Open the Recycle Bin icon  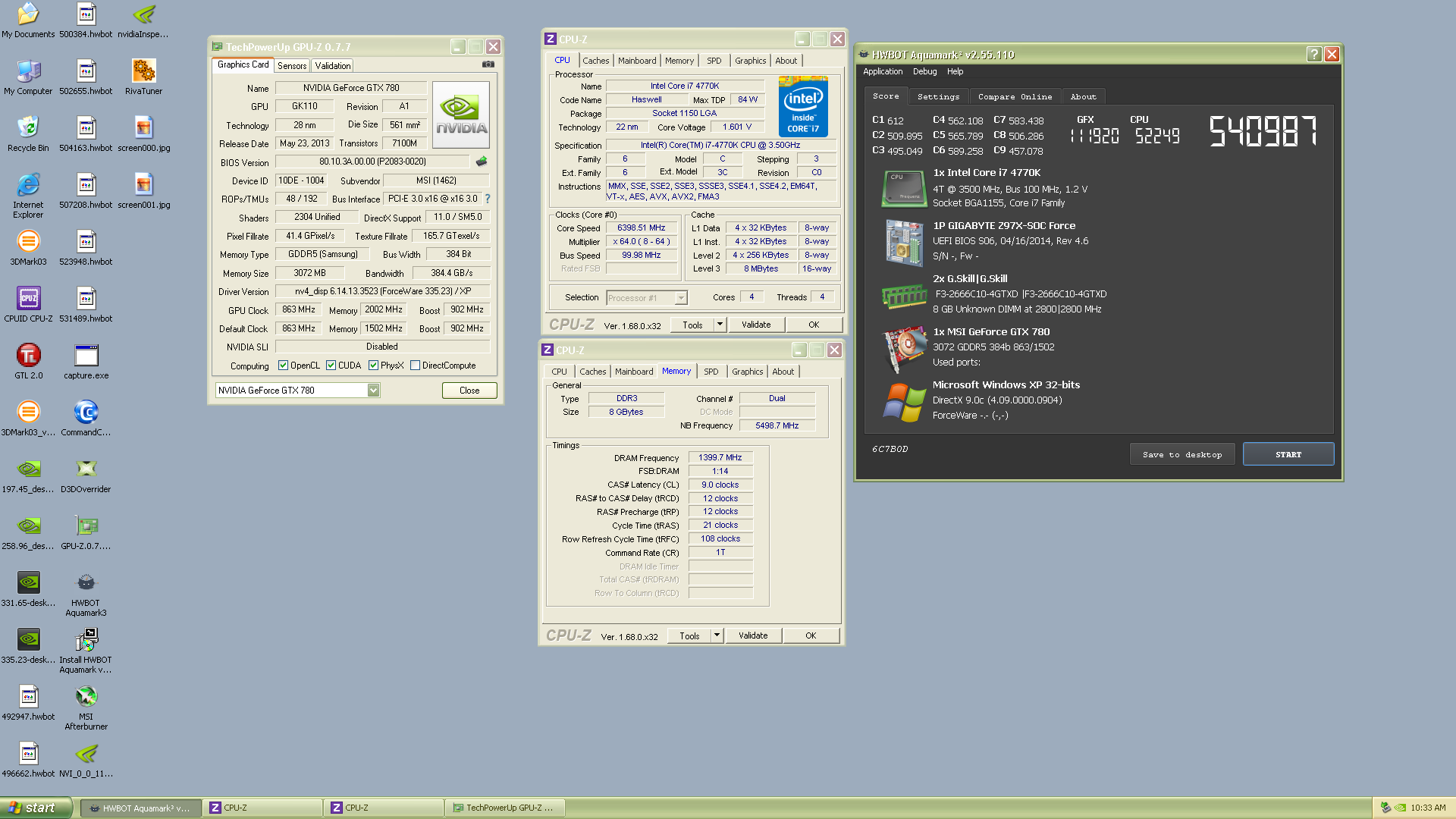click(x=28, y=133)
